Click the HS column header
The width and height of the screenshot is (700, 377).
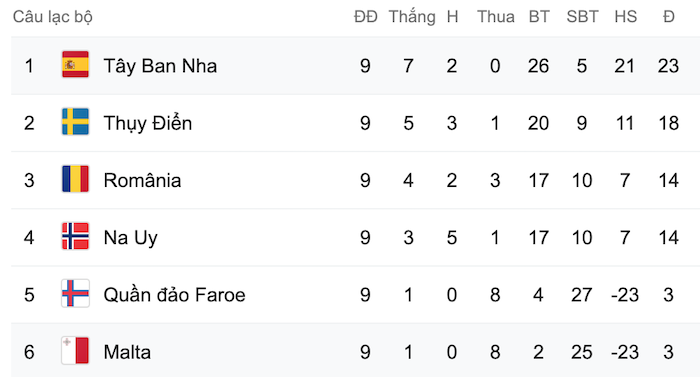pos(625,17)
